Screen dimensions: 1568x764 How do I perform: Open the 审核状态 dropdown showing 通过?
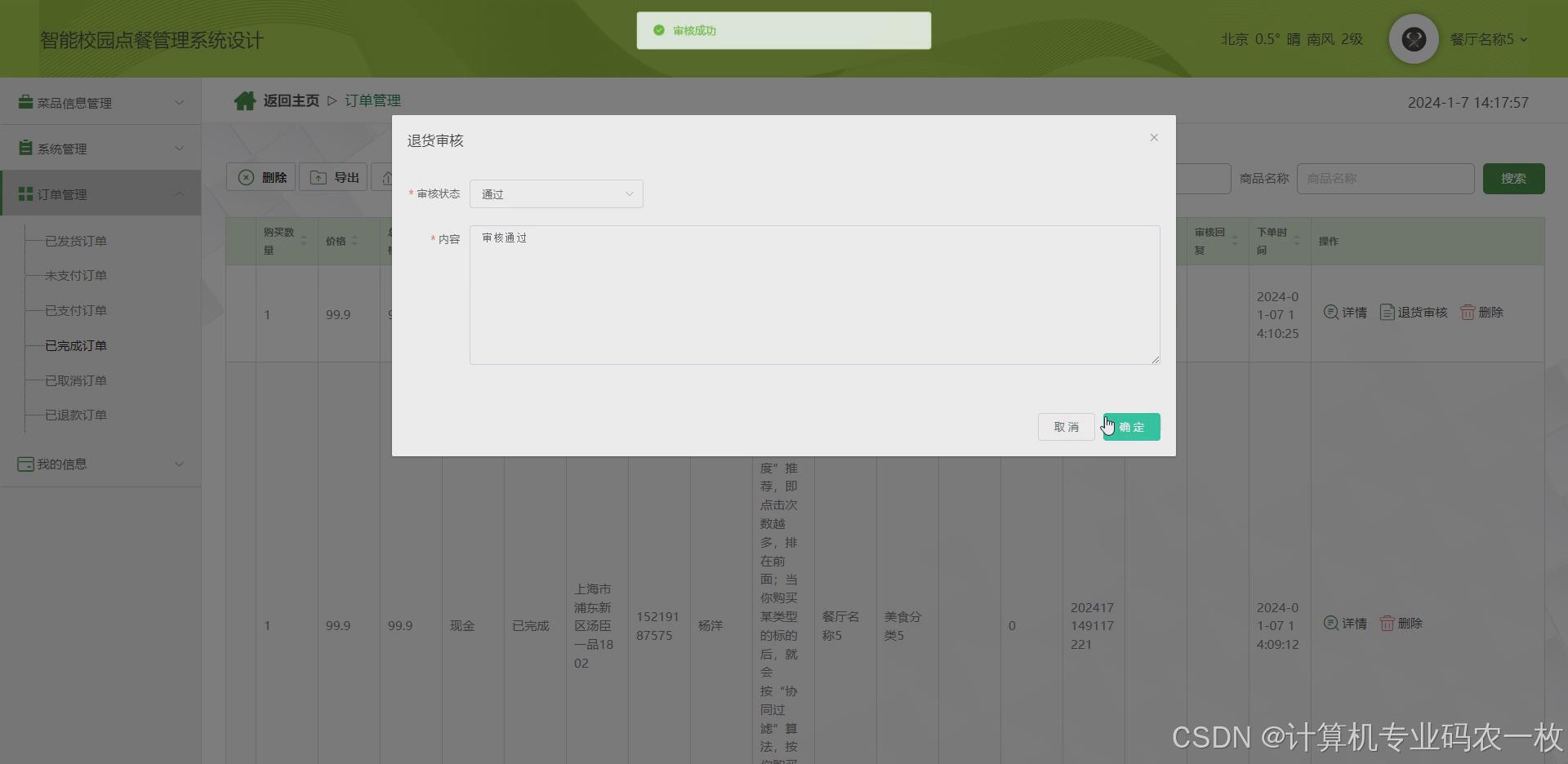click(x=555, y=194)
